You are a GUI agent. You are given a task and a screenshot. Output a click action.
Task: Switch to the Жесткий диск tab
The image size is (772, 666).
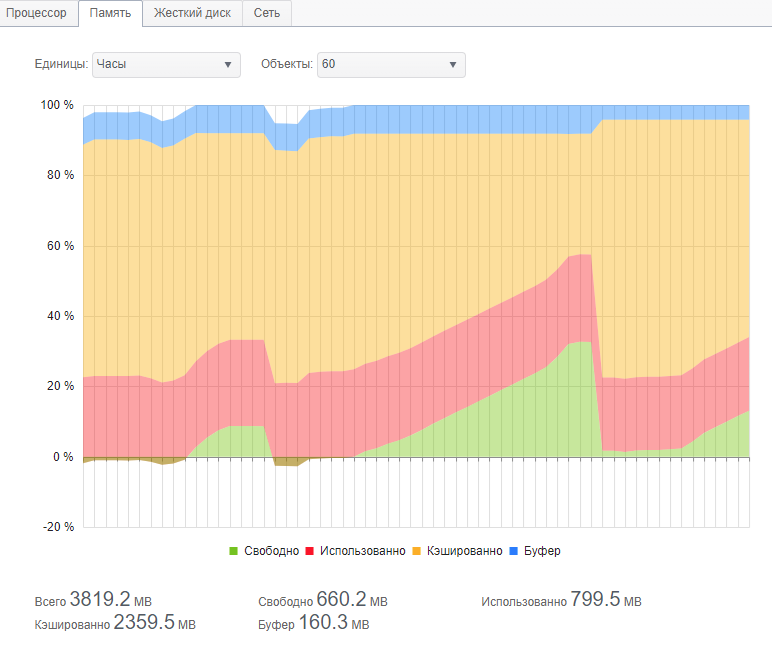point(192,13)
